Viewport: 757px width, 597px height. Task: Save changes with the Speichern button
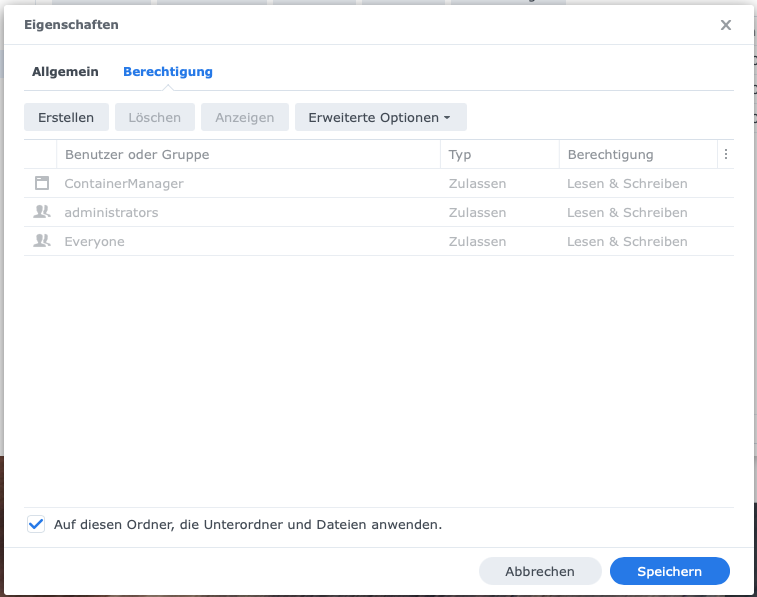click(x=669, y=571)
